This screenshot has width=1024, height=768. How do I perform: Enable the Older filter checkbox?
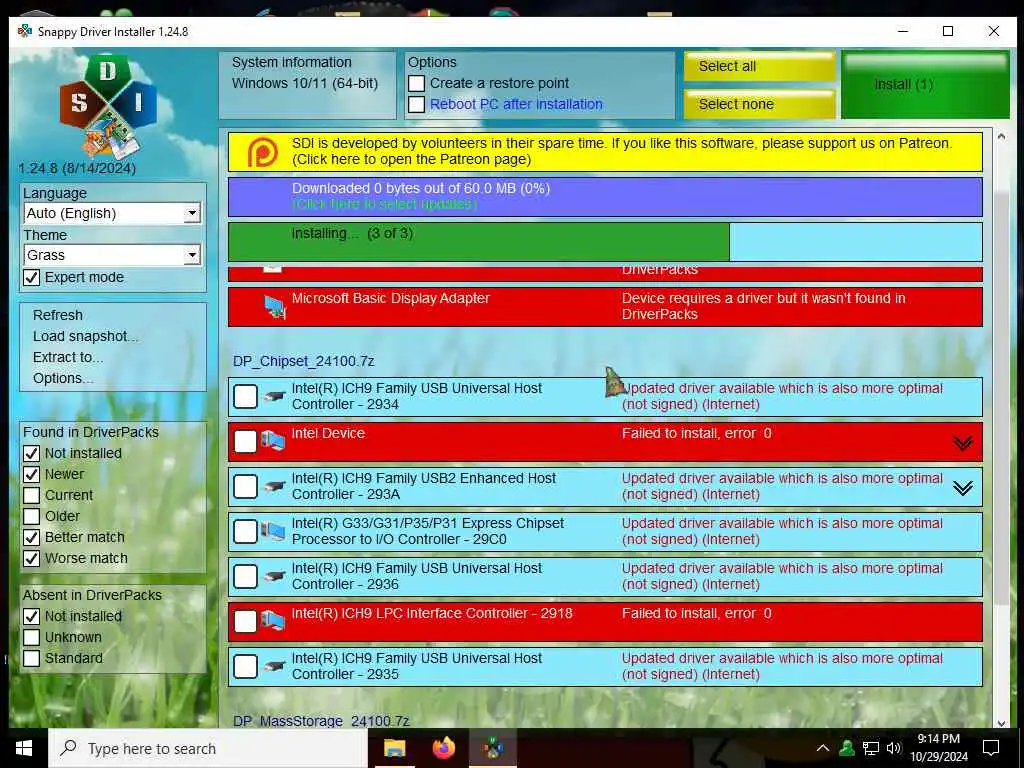click(x=31, y=516)
